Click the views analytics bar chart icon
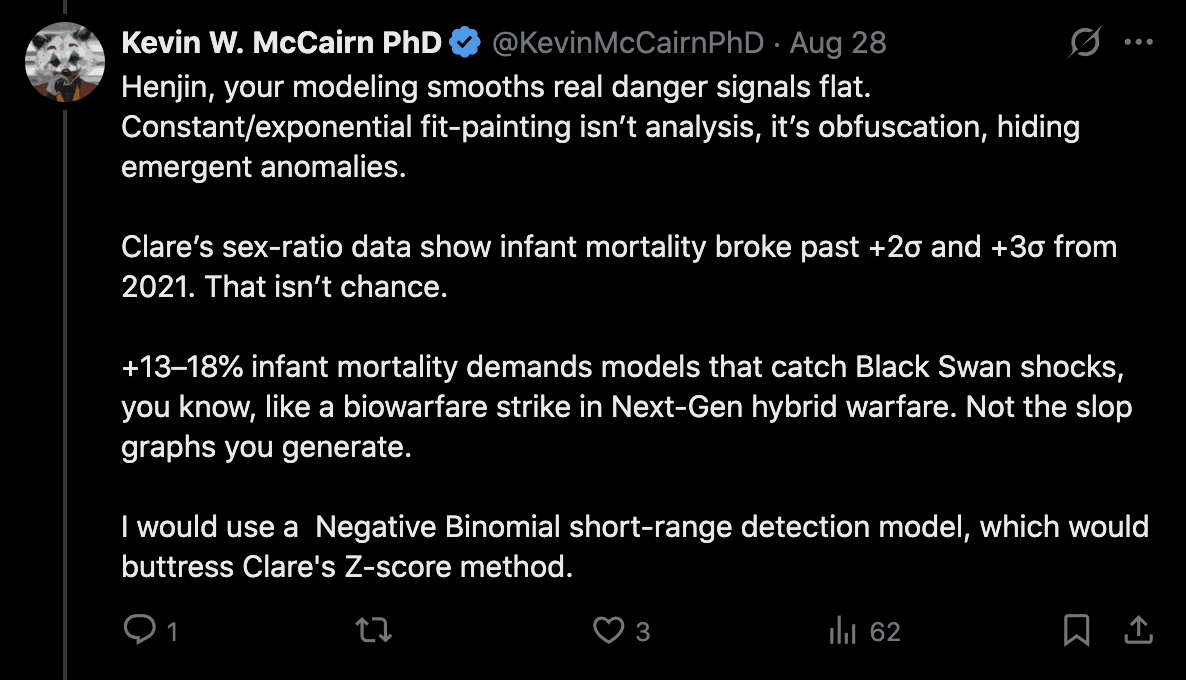This screenshot has width=1186, height=680. point(842,631)
